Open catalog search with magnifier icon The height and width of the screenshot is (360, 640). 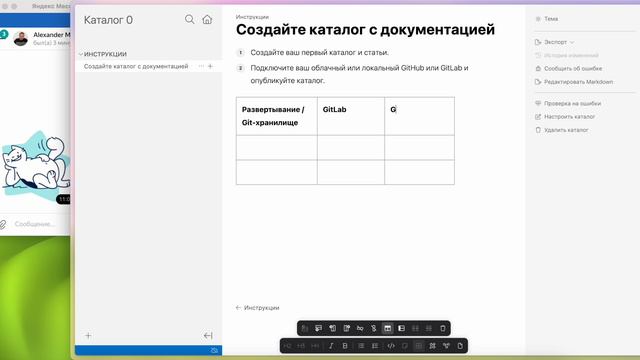[189, 19]
